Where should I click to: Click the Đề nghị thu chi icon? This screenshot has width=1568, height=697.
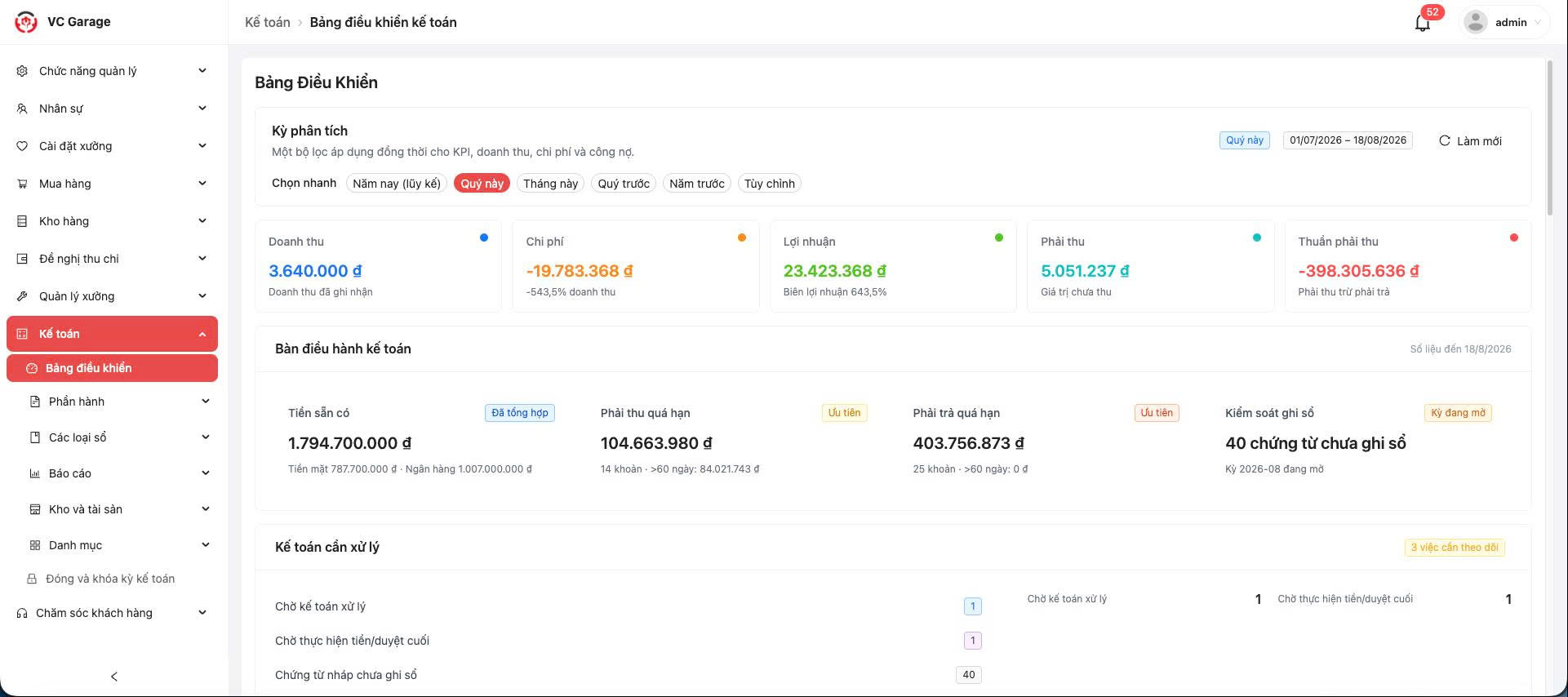pos(22,259)
